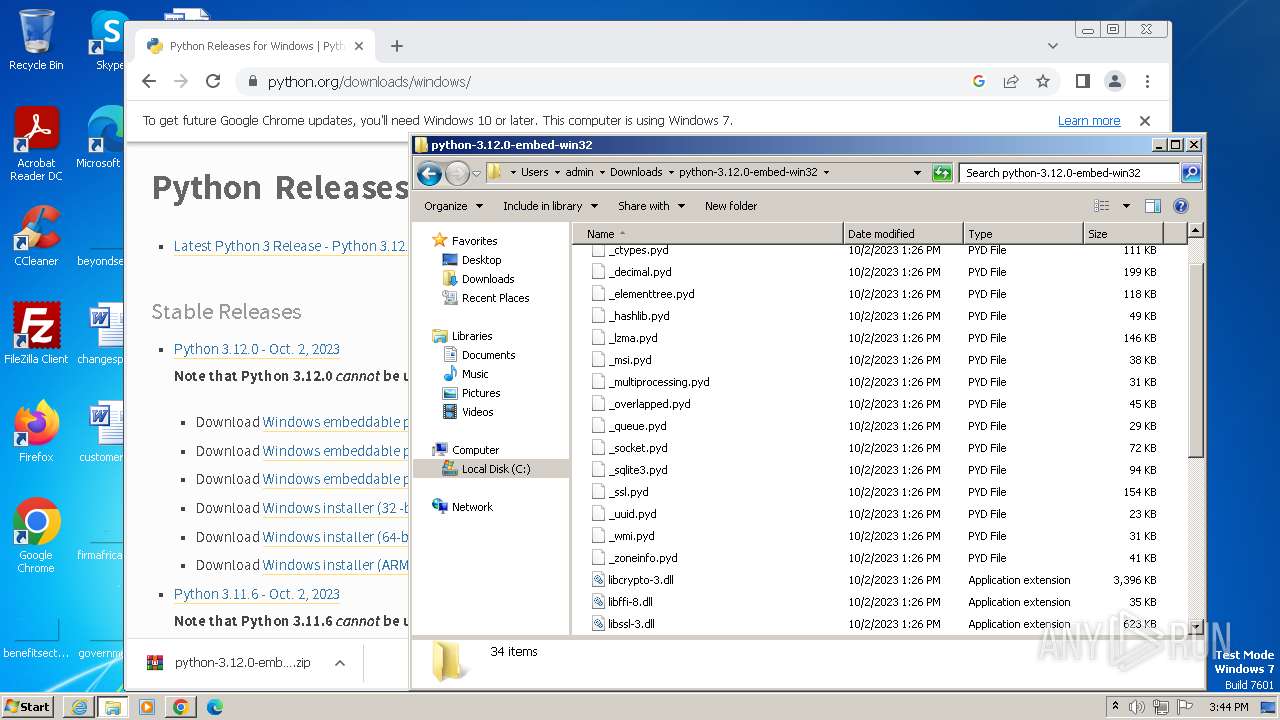This screenshot has width=1280, height=720.
Task: Open Acrobat Reader DC desktop icon
Action: pyautogui.click(x=36, y=144)
